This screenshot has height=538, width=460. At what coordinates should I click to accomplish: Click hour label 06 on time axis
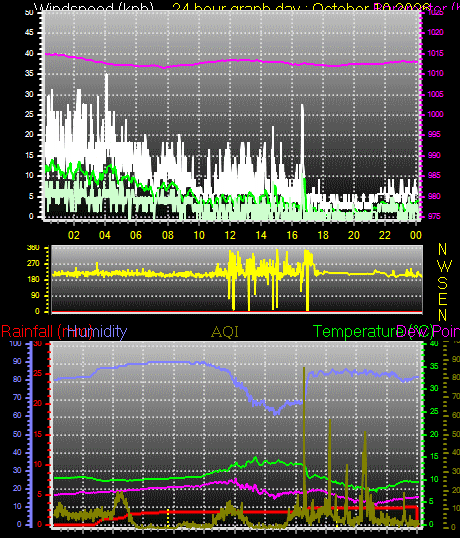click(x=136, y=235)
